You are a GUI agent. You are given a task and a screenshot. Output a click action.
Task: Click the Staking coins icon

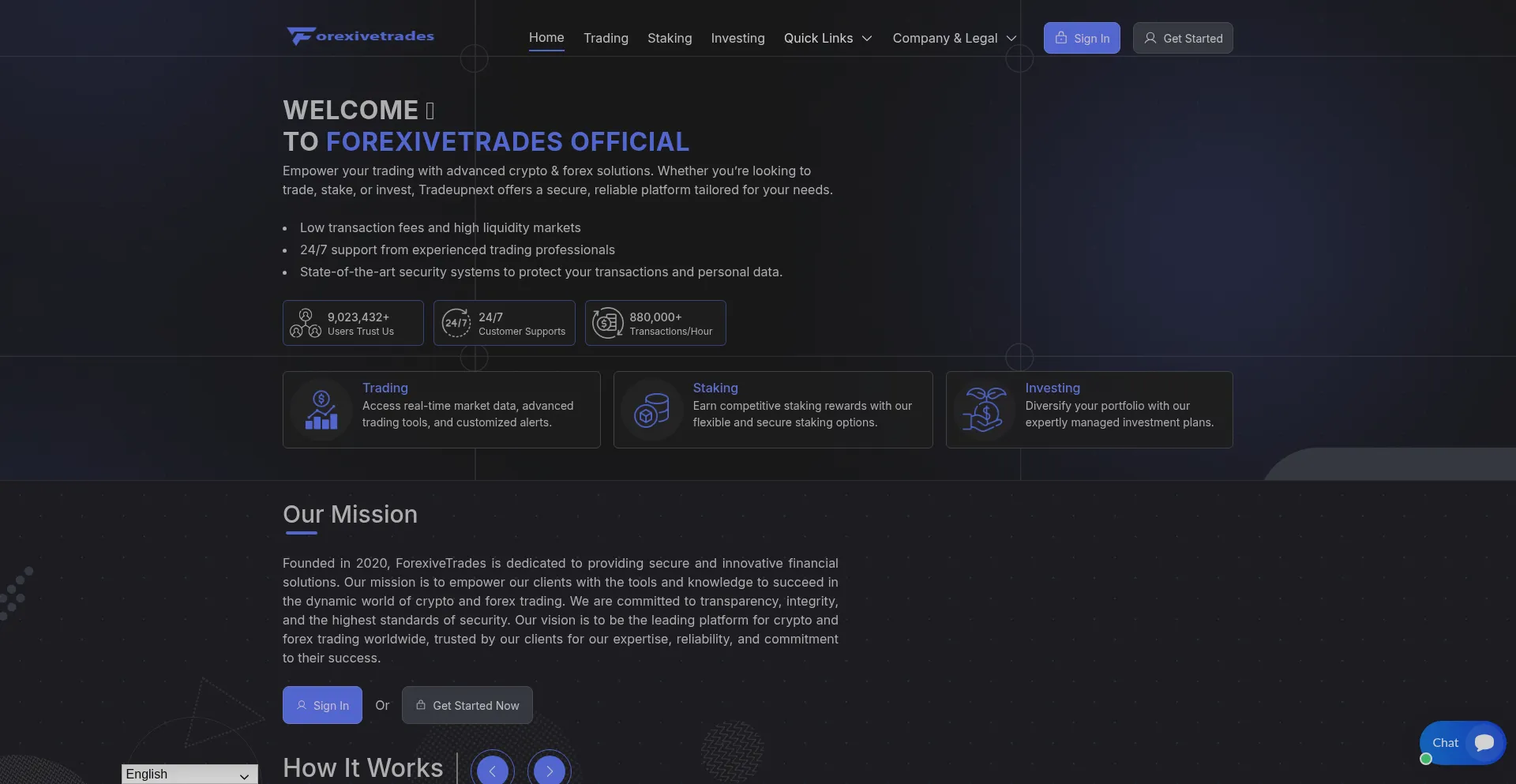(x=651, y=410)
